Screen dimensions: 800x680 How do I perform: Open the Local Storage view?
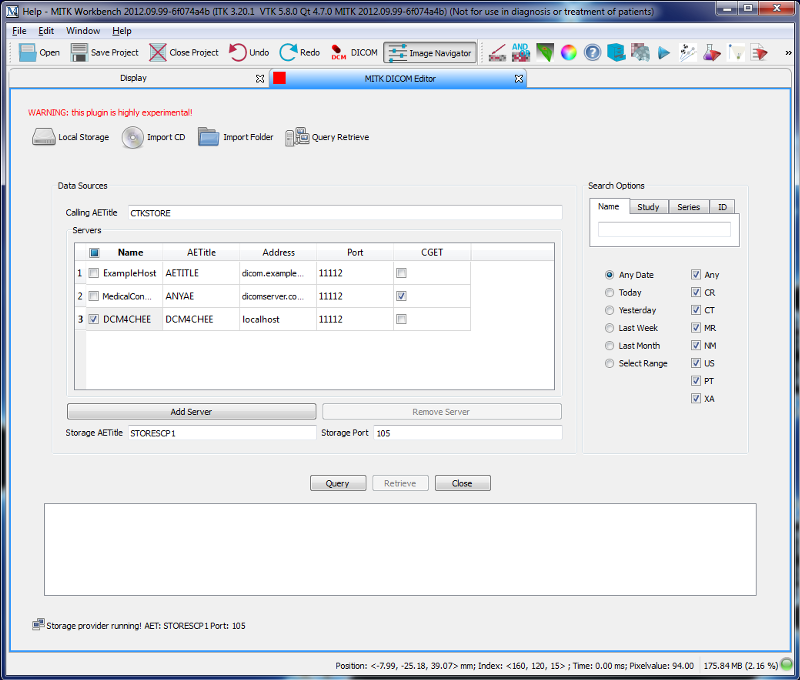pyautogui.click(x=70, y=137)
